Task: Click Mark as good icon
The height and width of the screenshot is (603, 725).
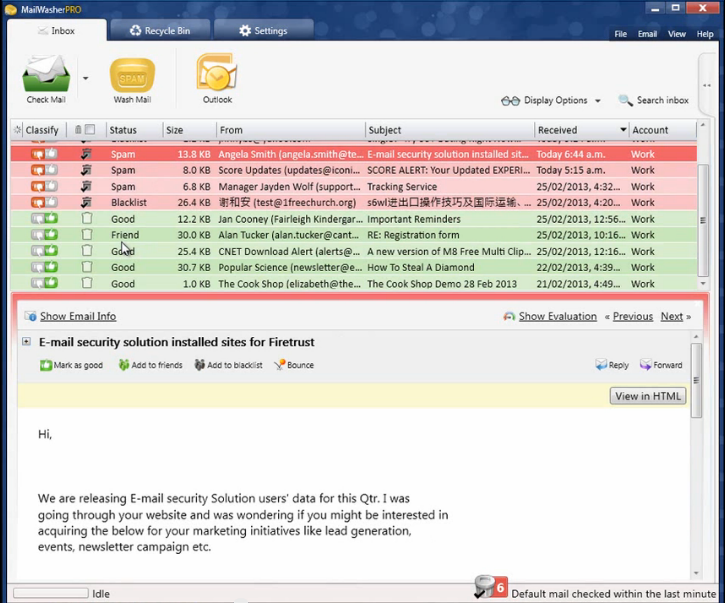Action: [46, 365]
